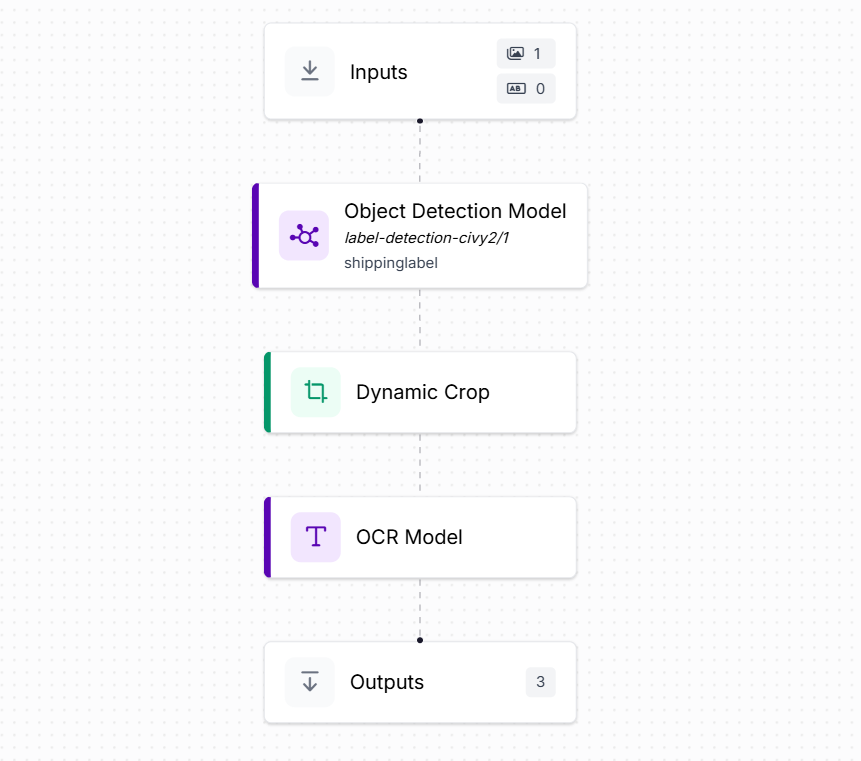
Task: Click the shippinglabel class text
Action: tap(391, 263)
